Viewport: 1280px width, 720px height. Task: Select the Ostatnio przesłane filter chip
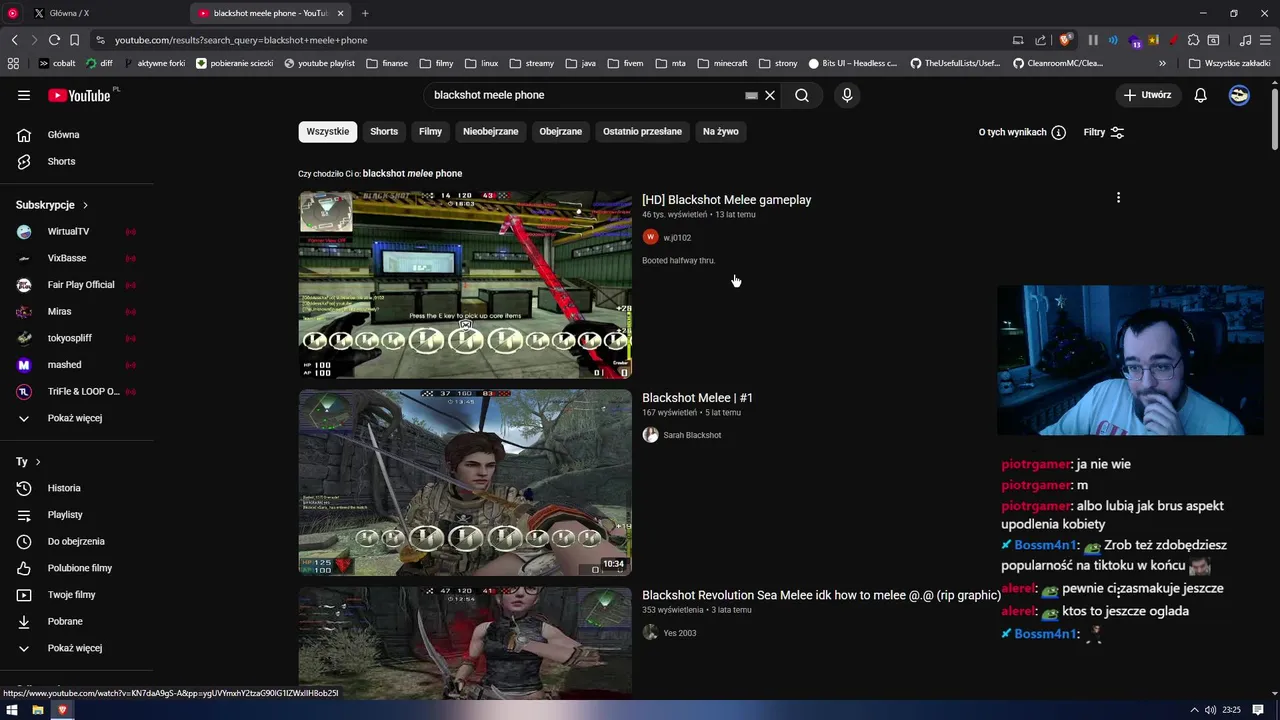(642, 131)
